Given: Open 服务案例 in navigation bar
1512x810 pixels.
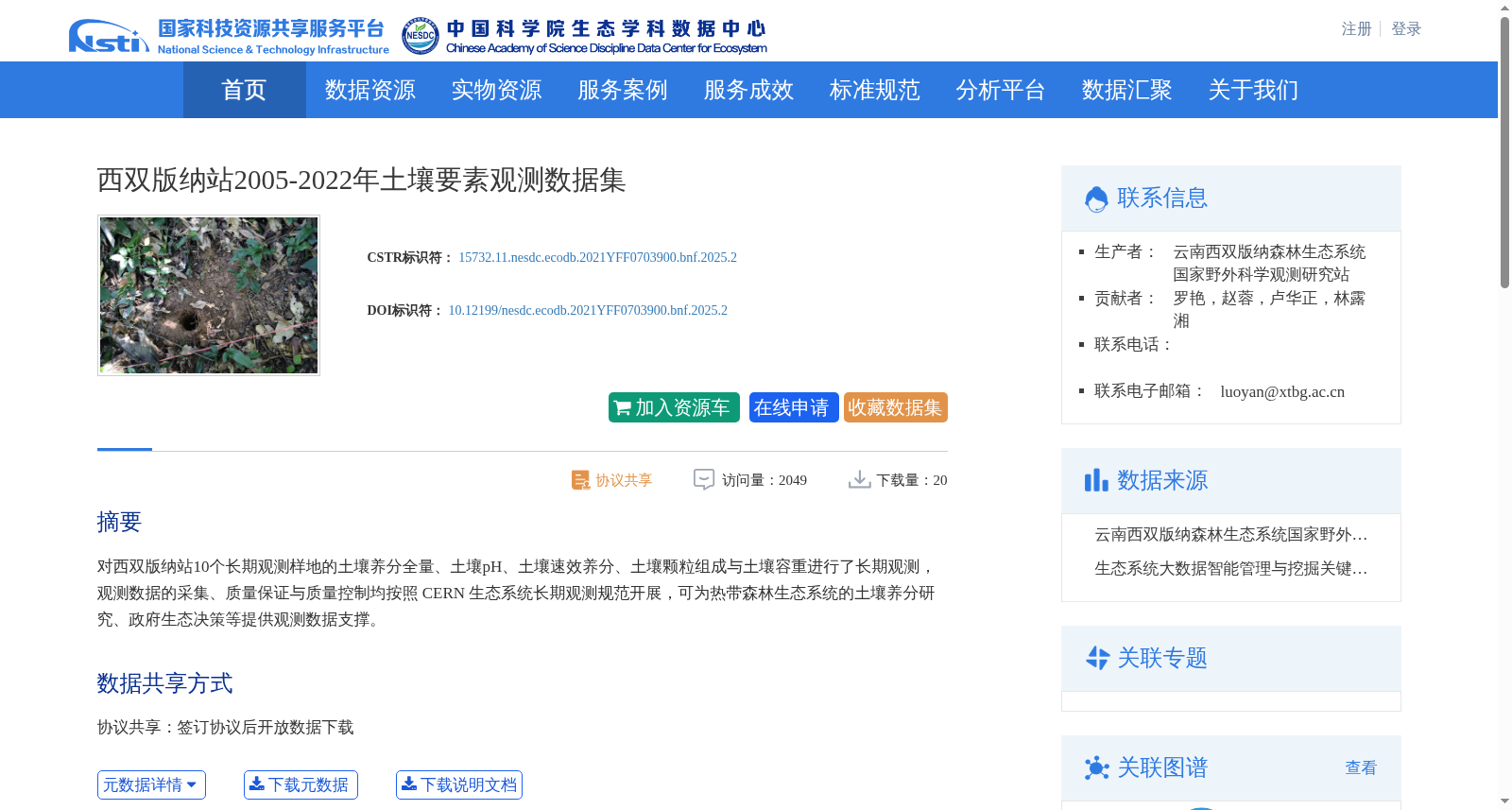Looking at the screenshot, I should [x=623, y=90].
